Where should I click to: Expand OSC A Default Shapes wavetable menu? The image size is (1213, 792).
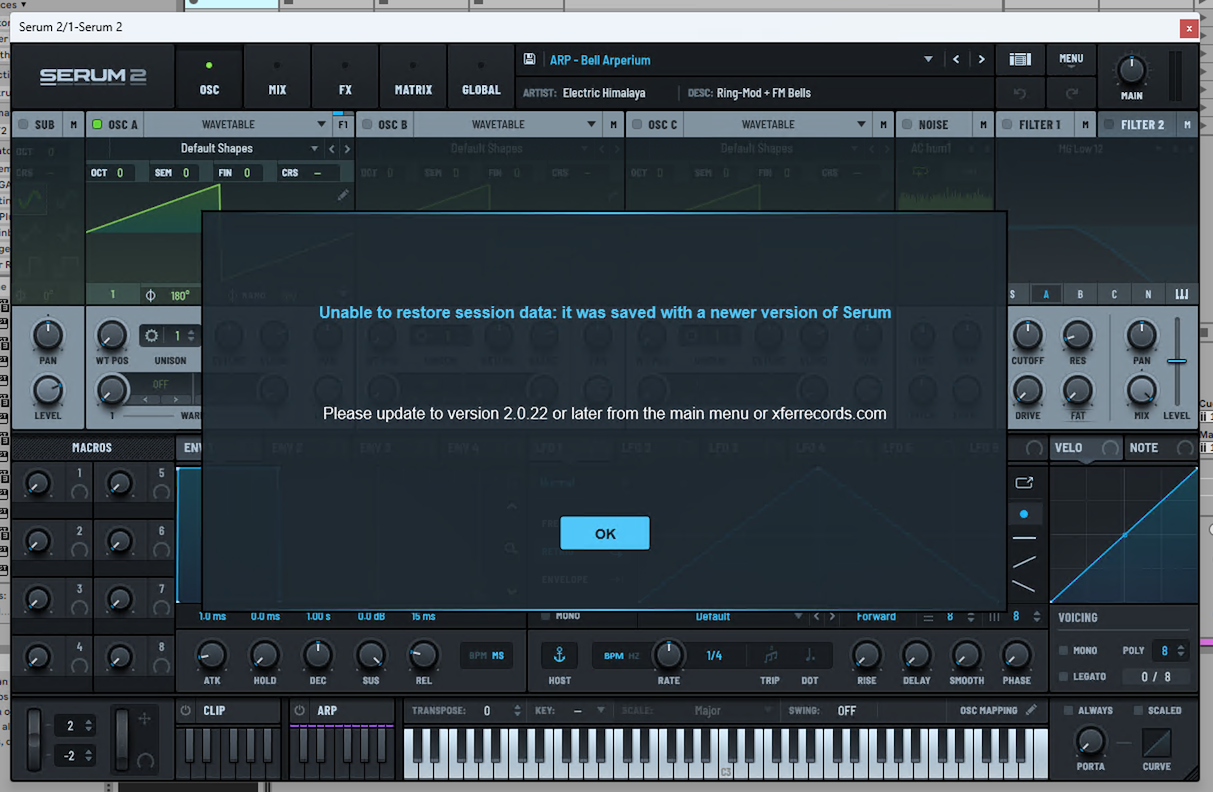(314, 149)
